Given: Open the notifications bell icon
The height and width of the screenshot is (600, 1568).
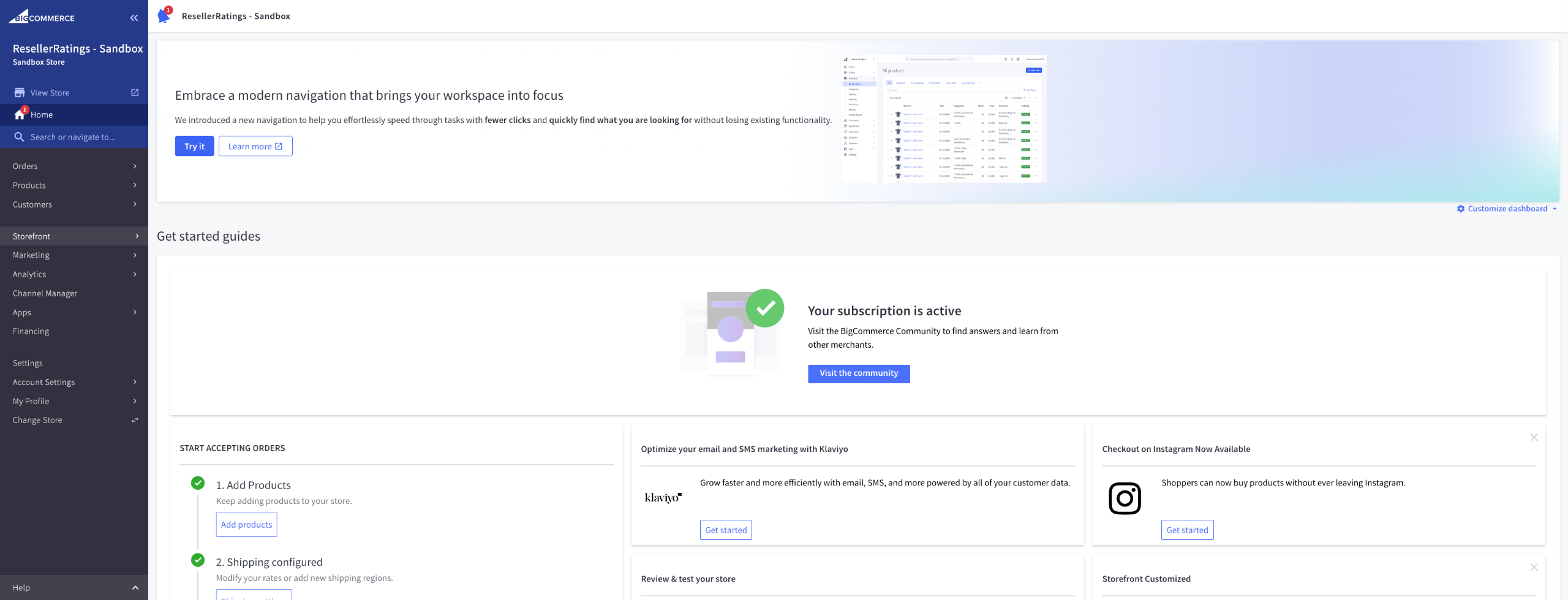Looking at the screenshot, I should pos(164,16).
